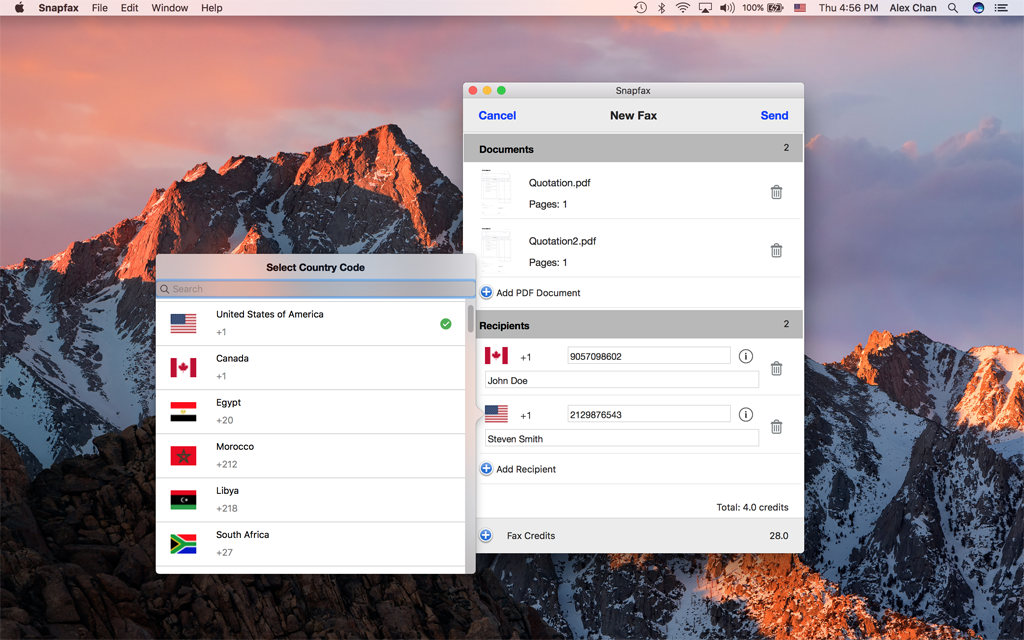Click the plus icon beside Fax Credits
This screenshot has width=1024, height=640.
click(x=486, y=536)
